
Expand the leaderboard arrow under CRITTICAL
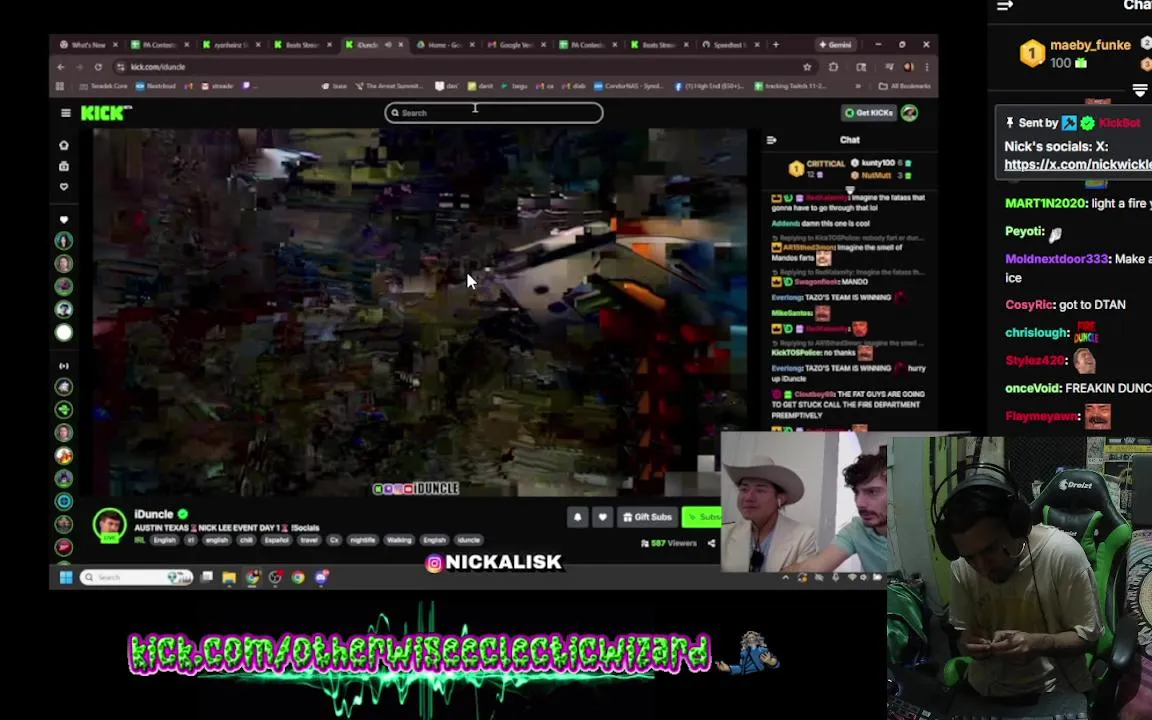850,190
